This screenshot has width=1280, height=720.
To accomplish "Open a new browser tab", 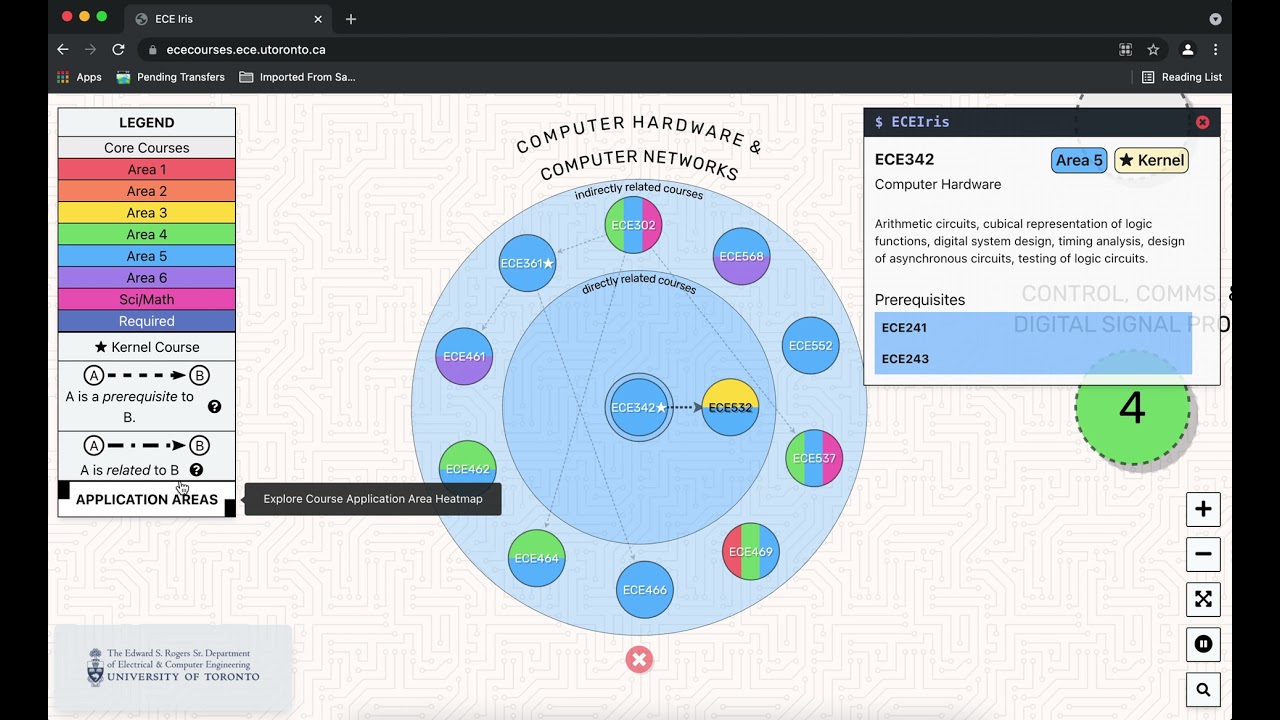I will click(350, 19).
